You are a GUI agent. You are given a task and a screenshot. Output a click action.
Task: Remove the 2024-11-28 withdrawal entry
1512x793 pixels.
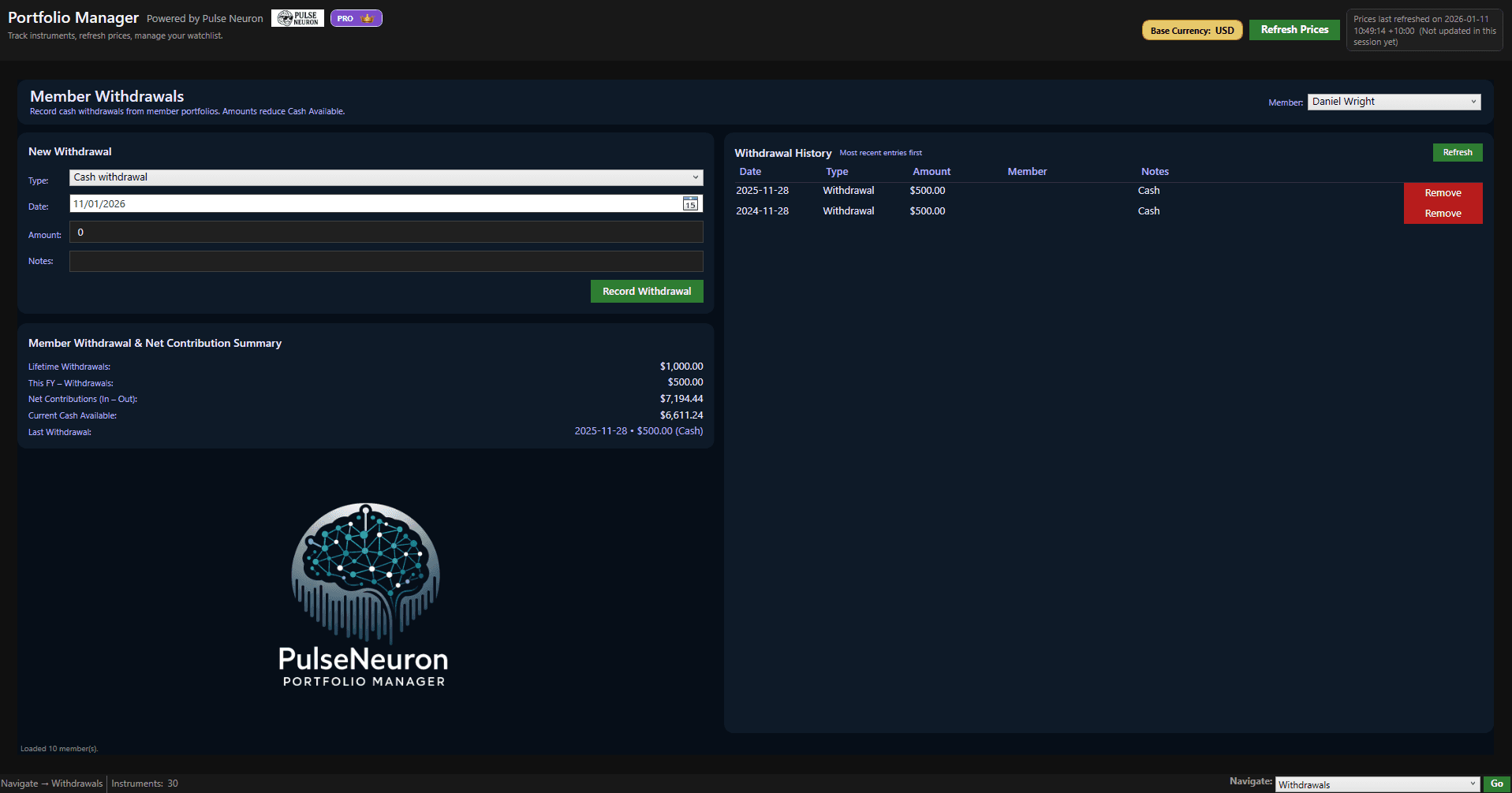pos(1443,214)
